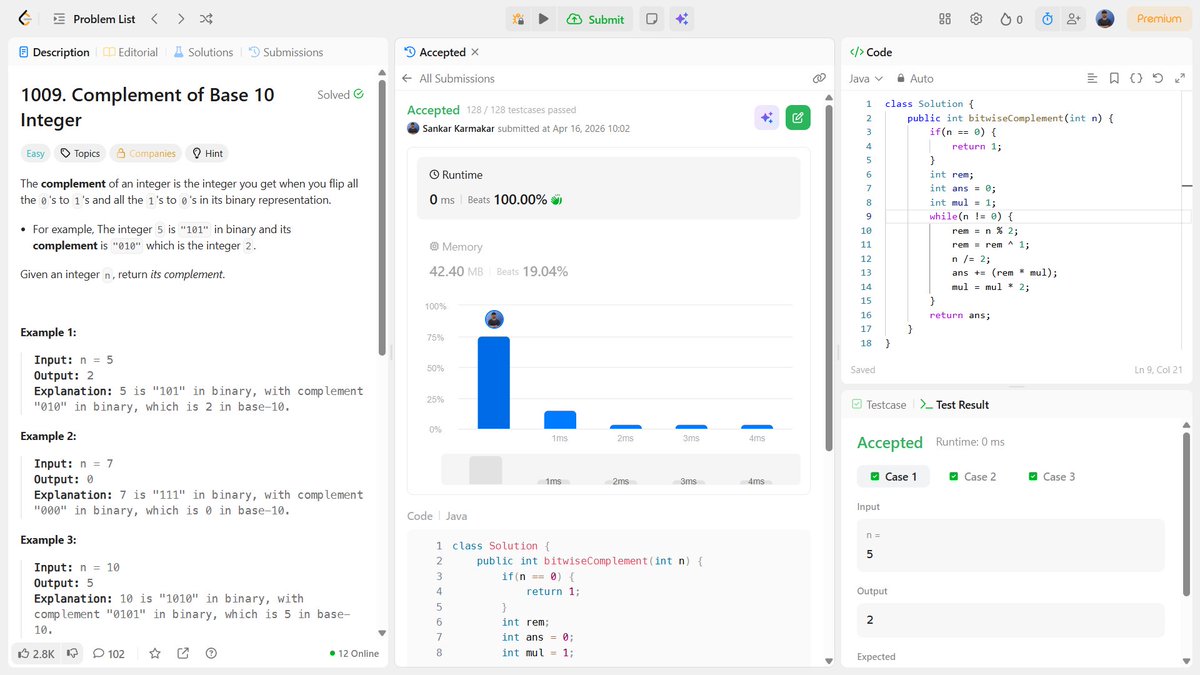Click the green edit solution button

point(798,118)
